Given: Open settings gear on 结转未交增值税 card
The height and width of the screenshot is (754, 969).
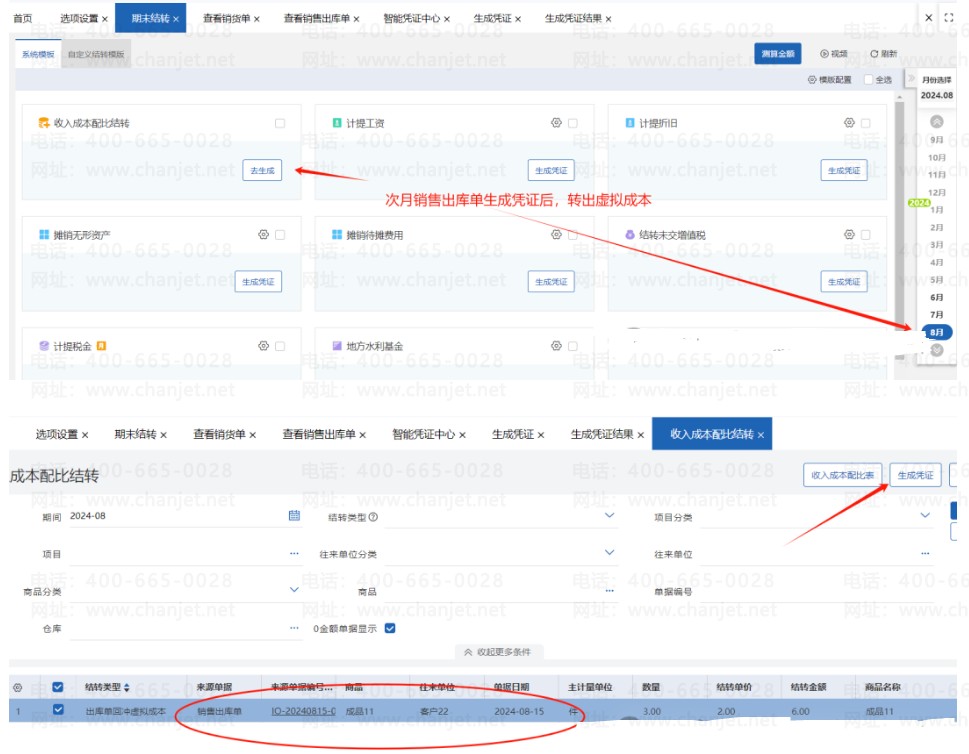Looking at the screenshot, I should (x=849, y=235).
